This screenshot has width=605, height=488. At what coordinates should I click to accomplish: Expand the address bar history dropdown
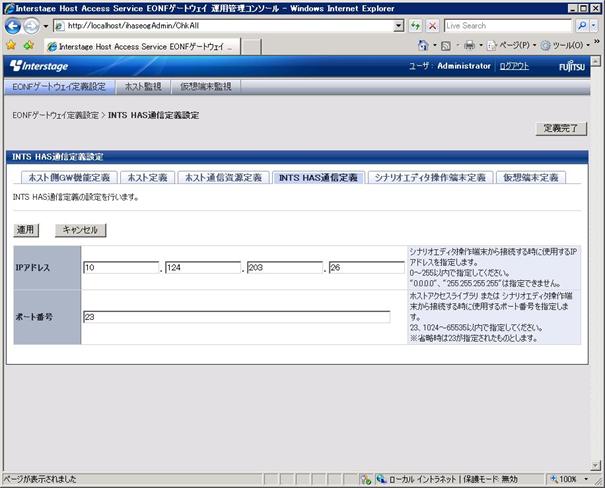click(x=399, y=26)
